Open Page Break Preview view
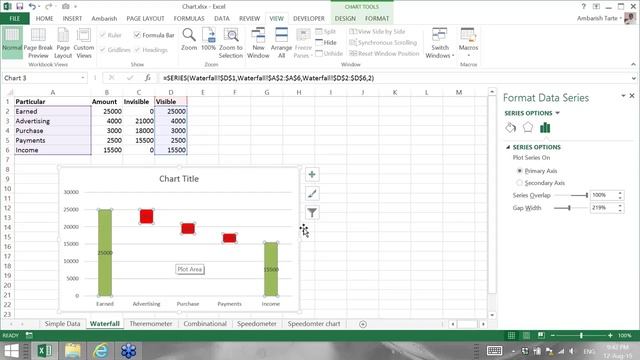 coord(38,42)
